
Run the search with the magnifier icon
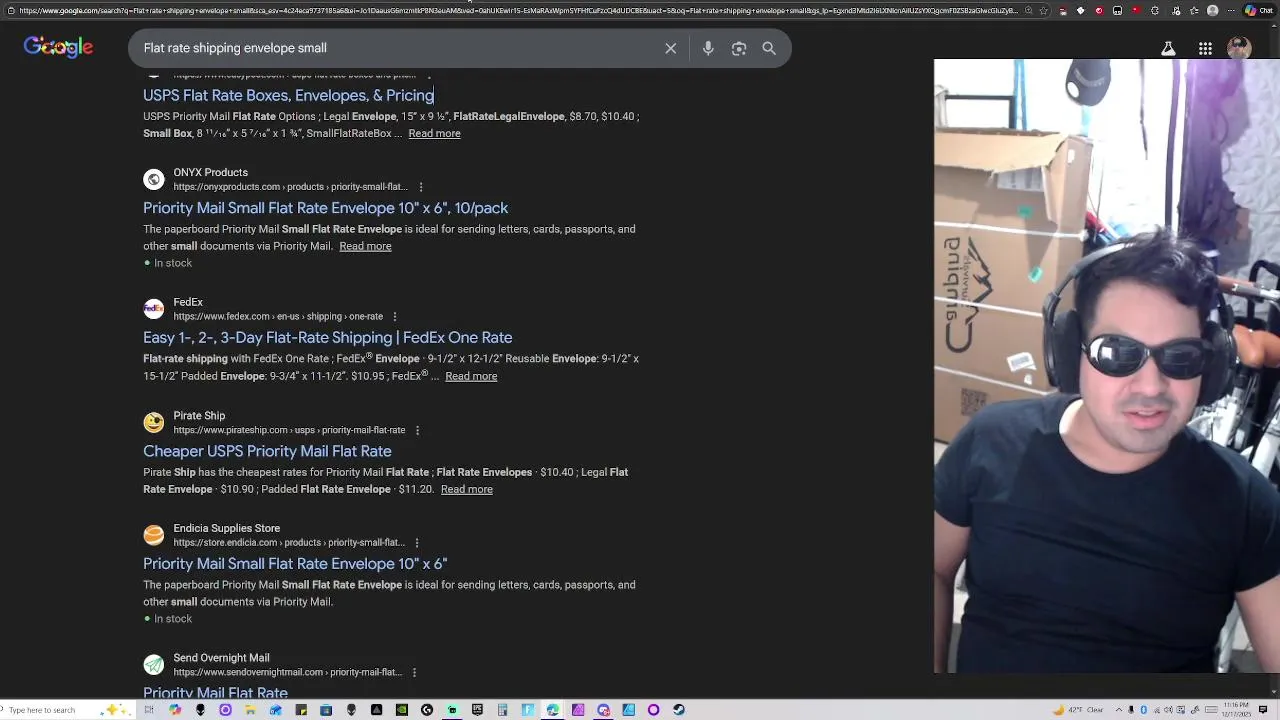769,48
